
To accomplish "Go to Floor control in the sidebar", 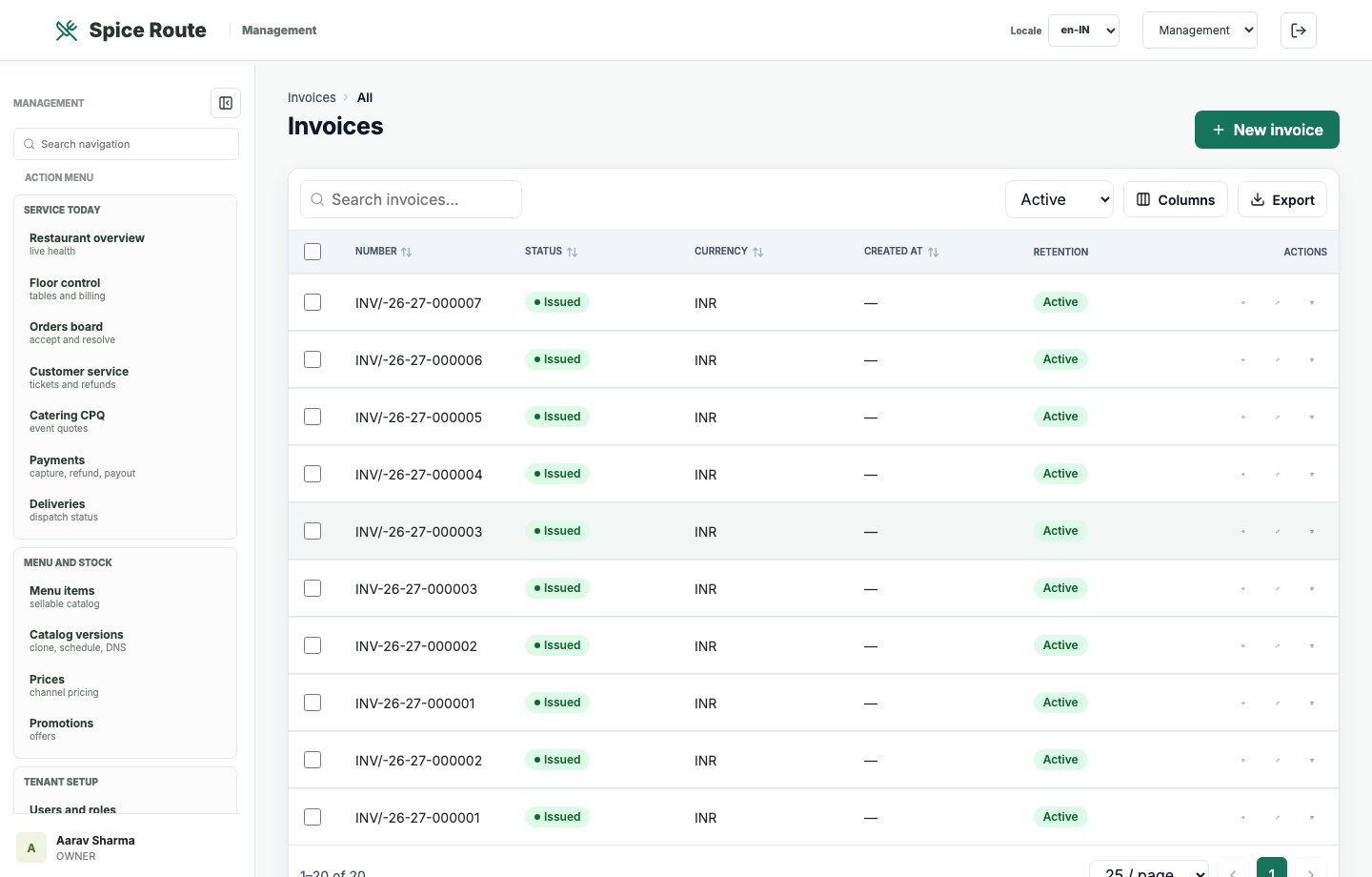I will point(125,289).
